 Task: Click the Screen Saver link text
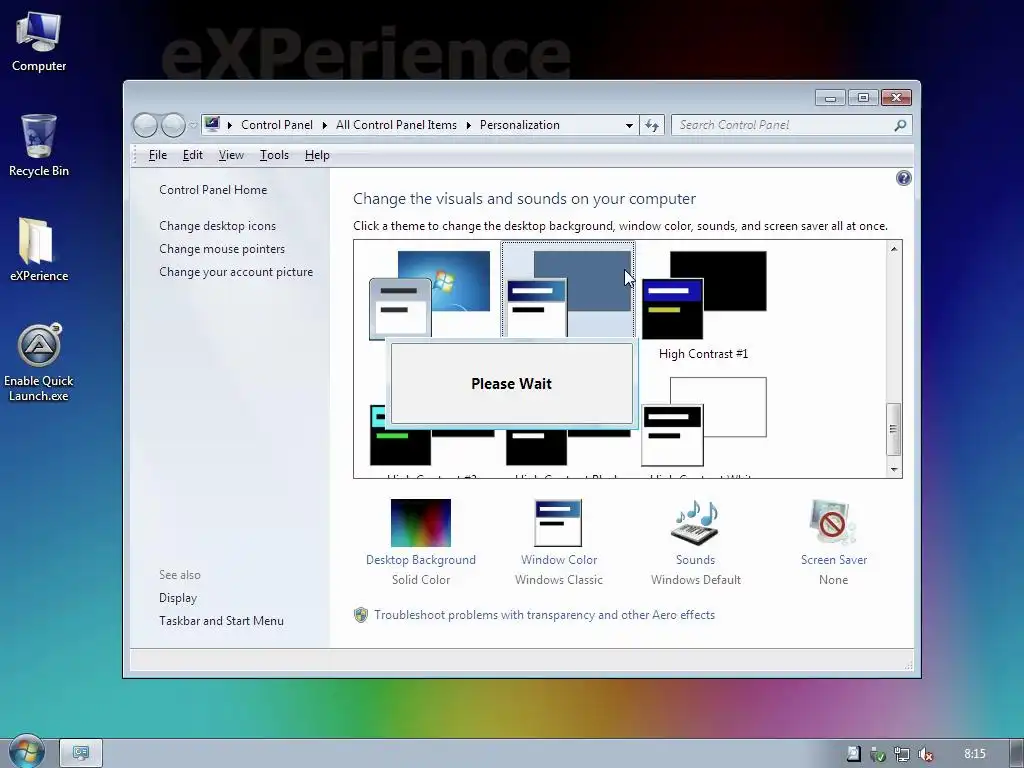[834, 560]
